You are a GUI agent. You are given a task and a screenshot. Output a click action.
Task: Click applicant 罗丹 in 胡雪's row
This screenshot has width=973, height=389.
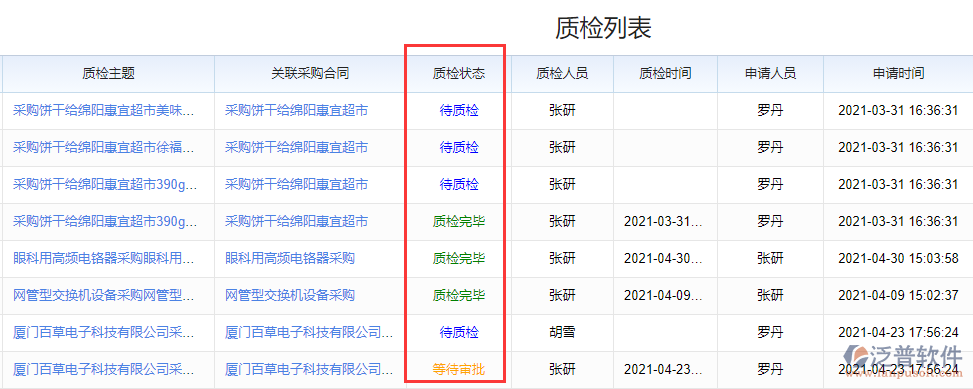point(770,332)
